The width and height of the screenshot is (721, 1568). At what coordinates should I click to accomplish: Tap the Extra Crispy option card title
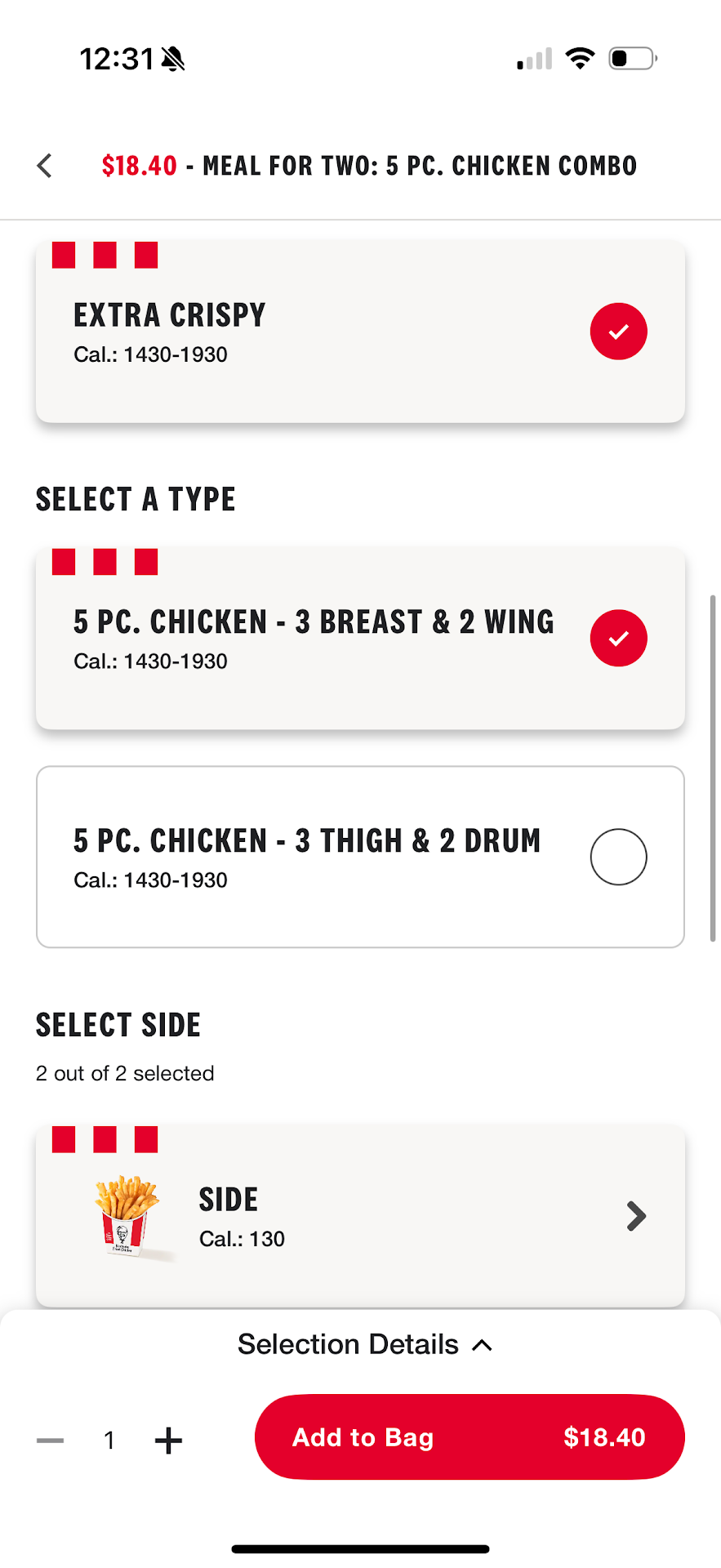[170, 315]
